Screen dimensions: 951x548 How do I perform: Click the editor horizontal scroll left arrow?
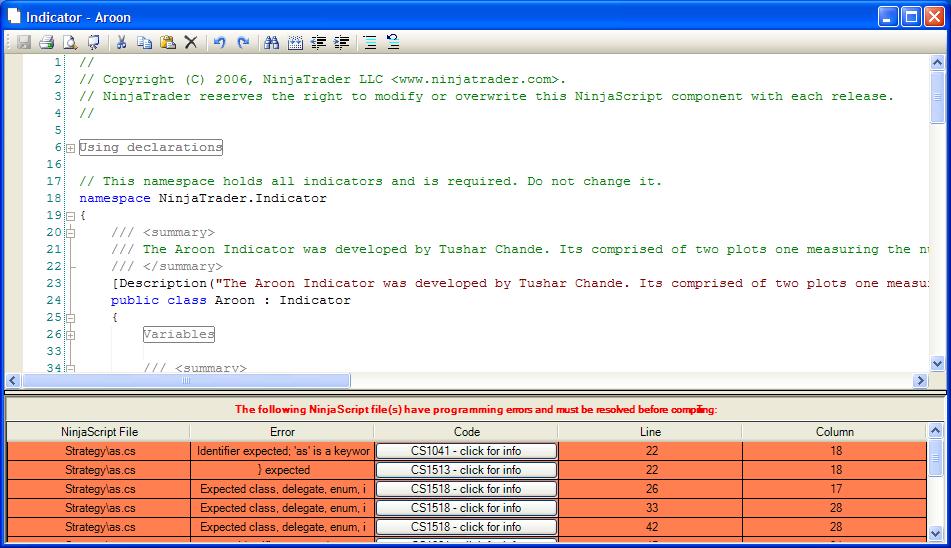point(13,381)
